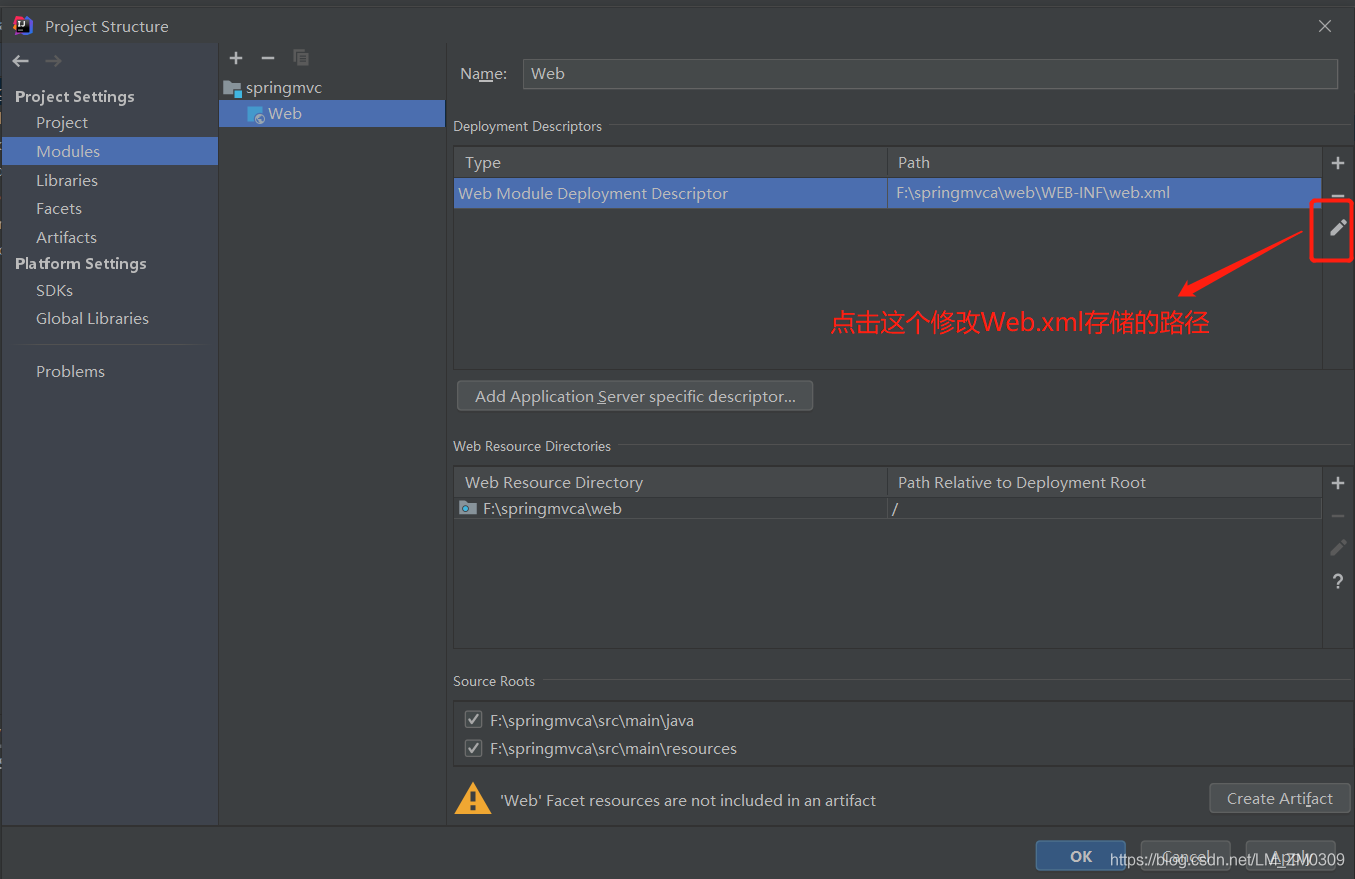1355x879 pixels.
Task: Click the Path column header
Action: point(1104,162)
